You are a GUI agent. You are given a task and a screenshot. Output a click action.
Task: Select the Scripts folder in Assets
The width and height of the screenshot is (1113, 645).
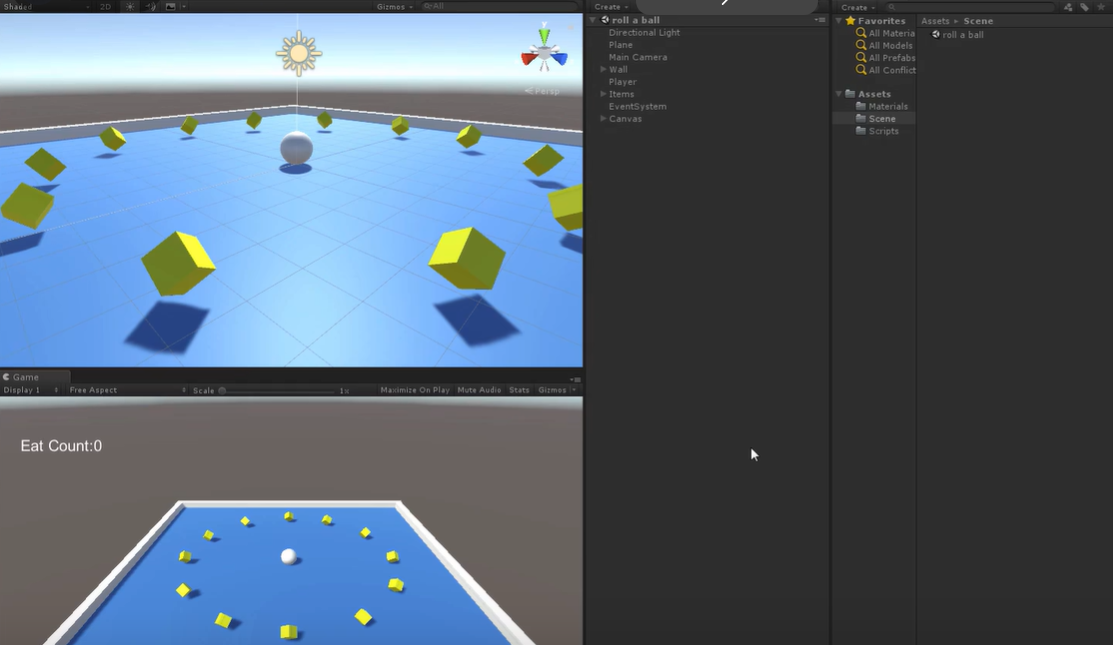(x=883, y=131)
